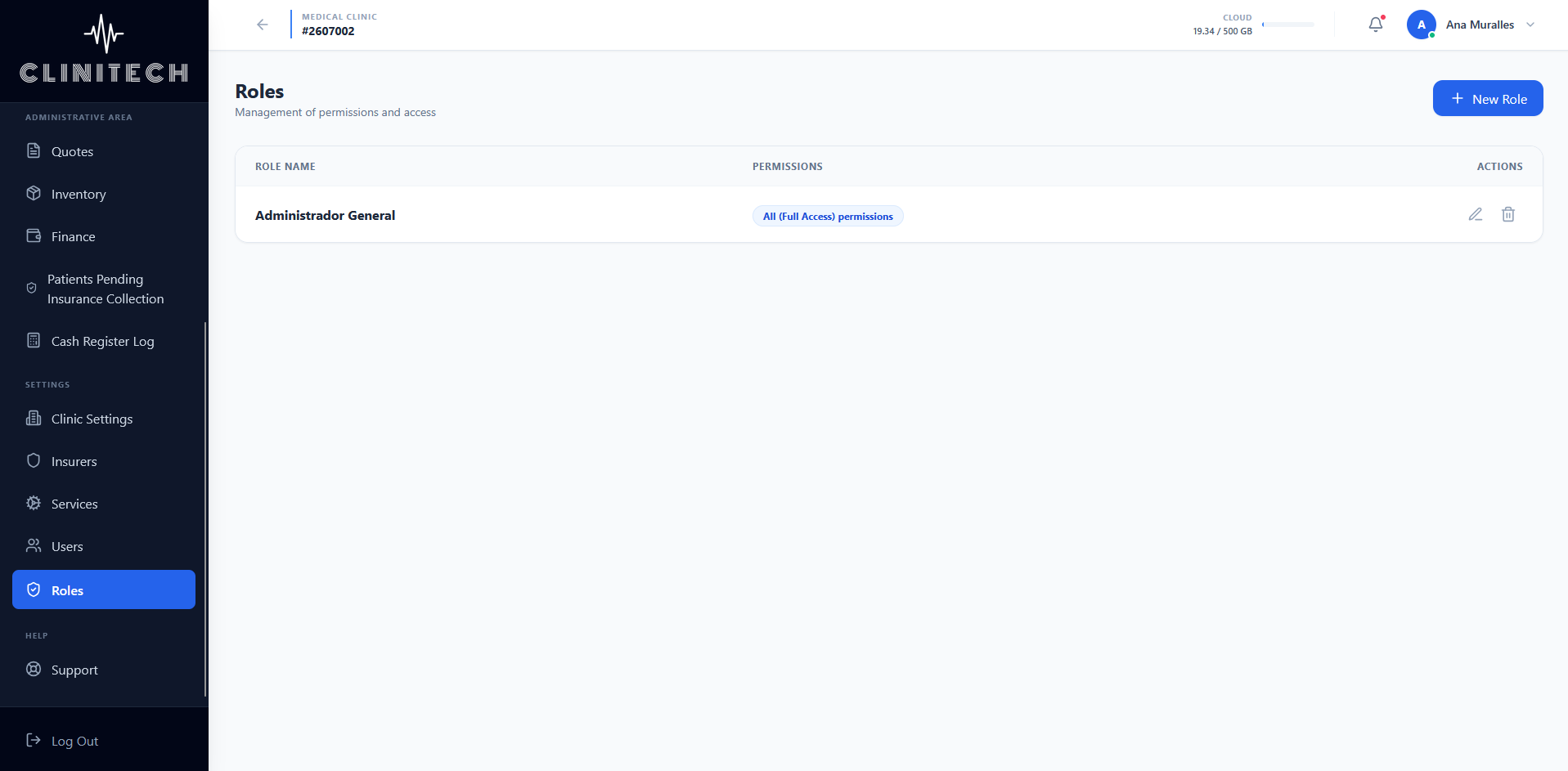
Task: Click the Insurers shield icon
Action: coord(34,460)
